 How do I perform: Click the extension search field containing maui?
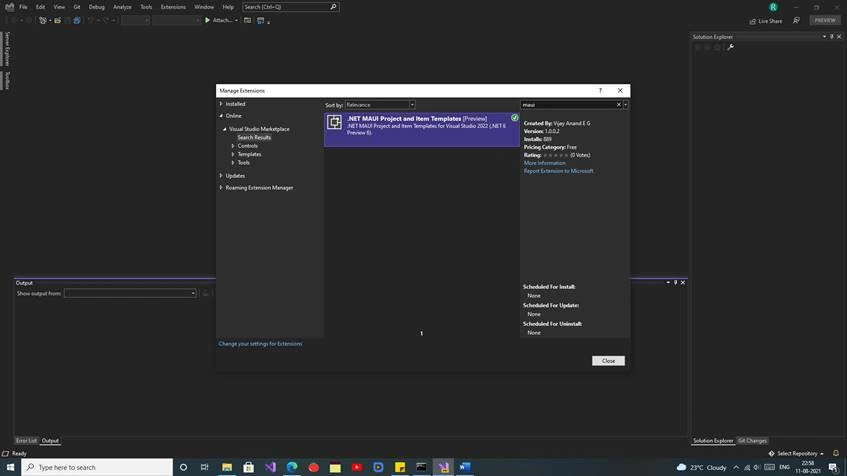(x=568, y=105)
